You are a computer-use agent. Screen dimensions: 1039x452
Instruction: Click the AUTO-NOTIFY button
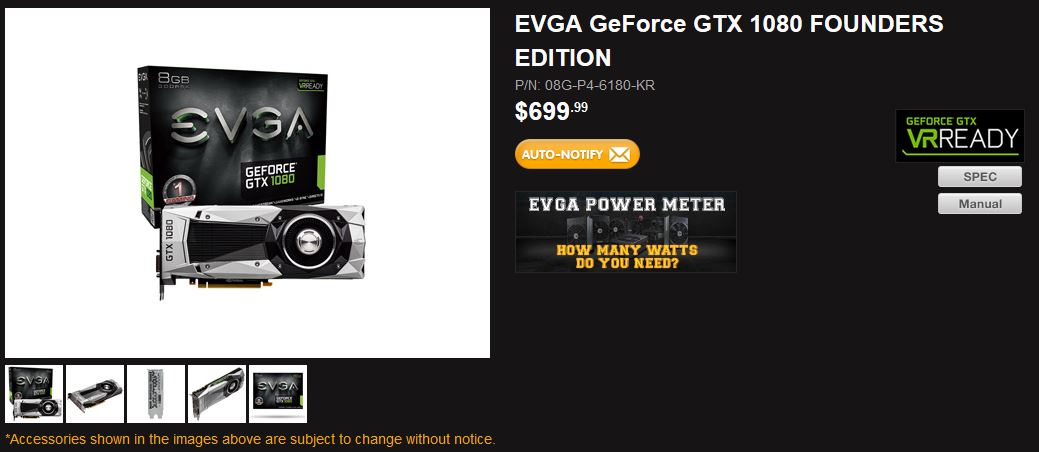point(577,154)
